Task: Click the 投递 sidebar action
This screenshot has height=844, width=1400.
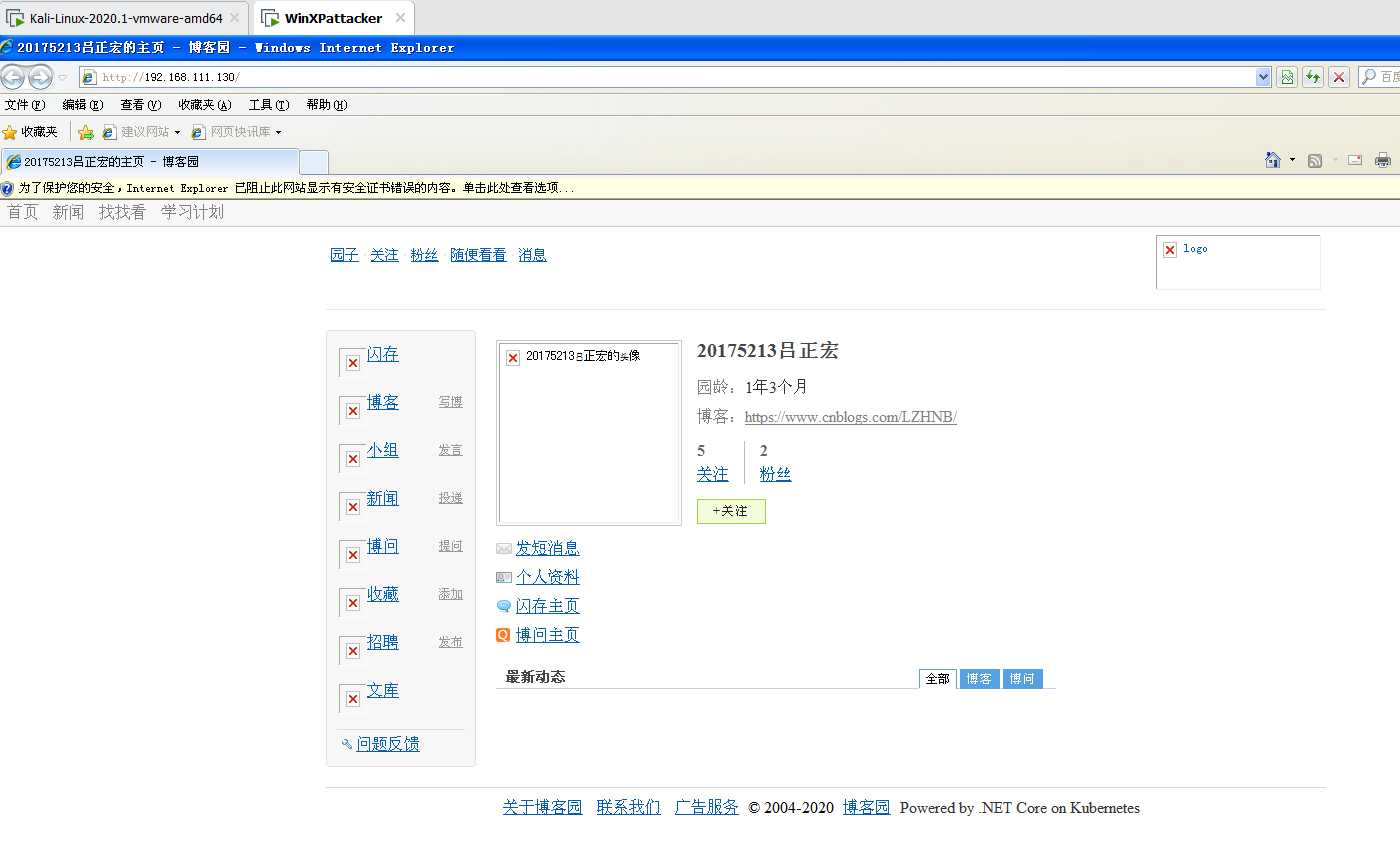Action: 450,498
